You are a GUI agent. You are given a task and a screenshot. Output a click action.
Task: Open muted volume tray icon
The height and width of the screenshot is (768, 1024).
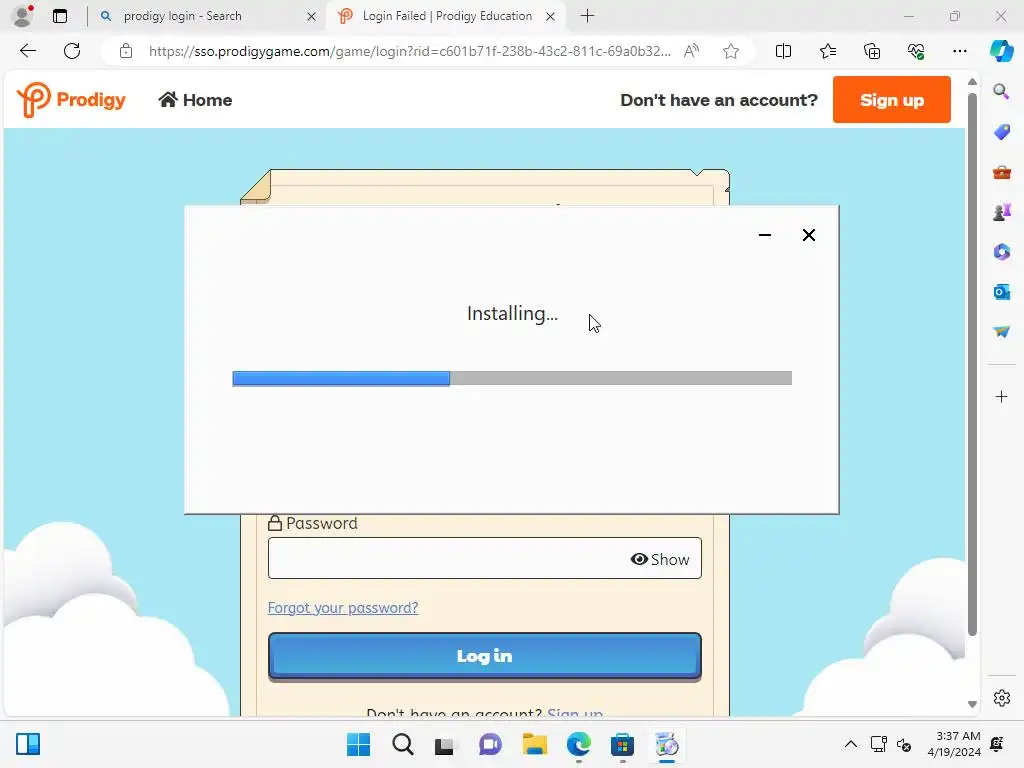click(x=904, y=744)
